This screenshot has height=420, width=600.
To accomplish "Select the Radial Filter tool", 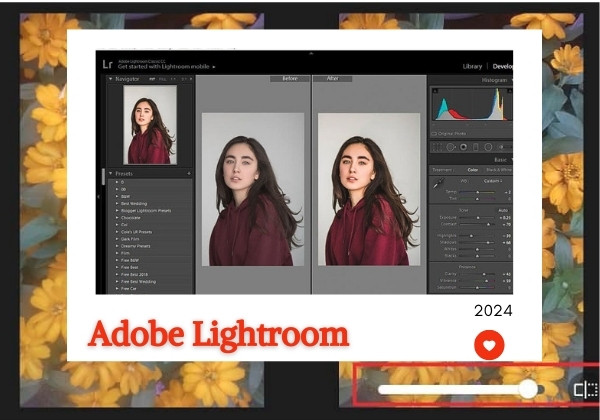I will coord(488,147).
